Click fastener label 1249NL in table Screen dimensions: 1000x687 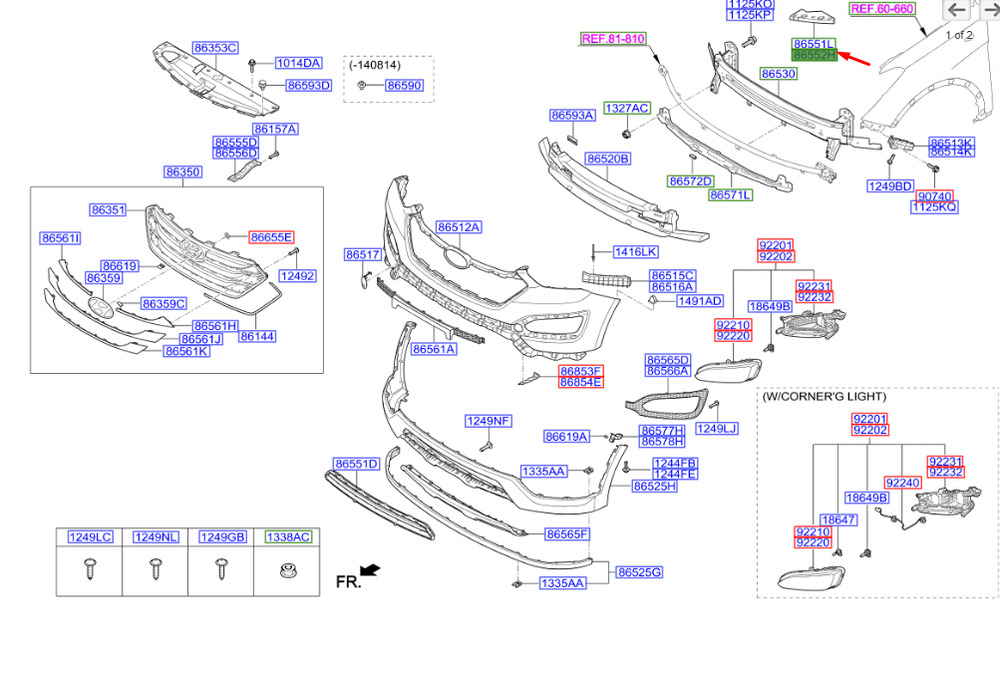[x=156, y=538]
